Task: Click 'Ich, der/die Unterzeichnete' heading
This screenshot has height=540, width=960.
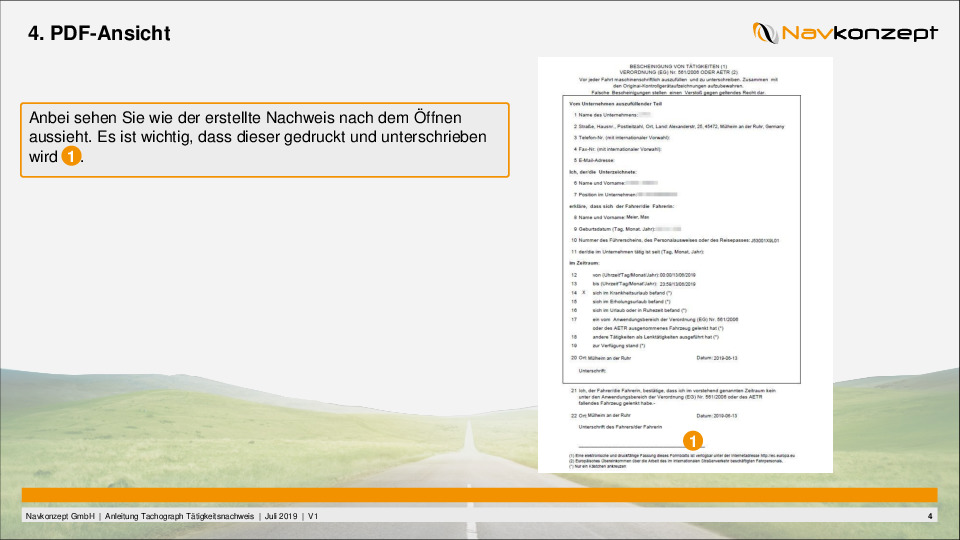Action: 602,172
